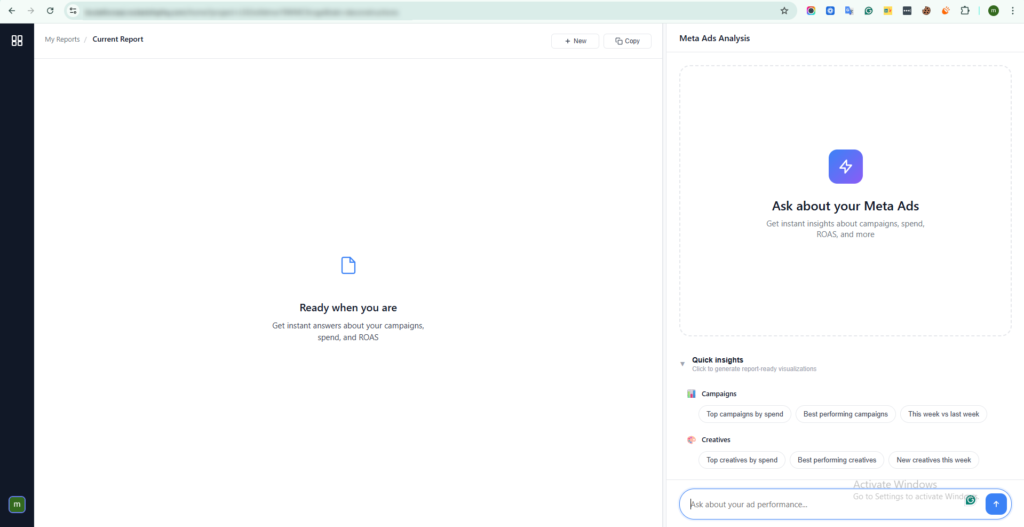Go to My Reports breadcrumb
The image size is (1024, 527).
point(62,40)
